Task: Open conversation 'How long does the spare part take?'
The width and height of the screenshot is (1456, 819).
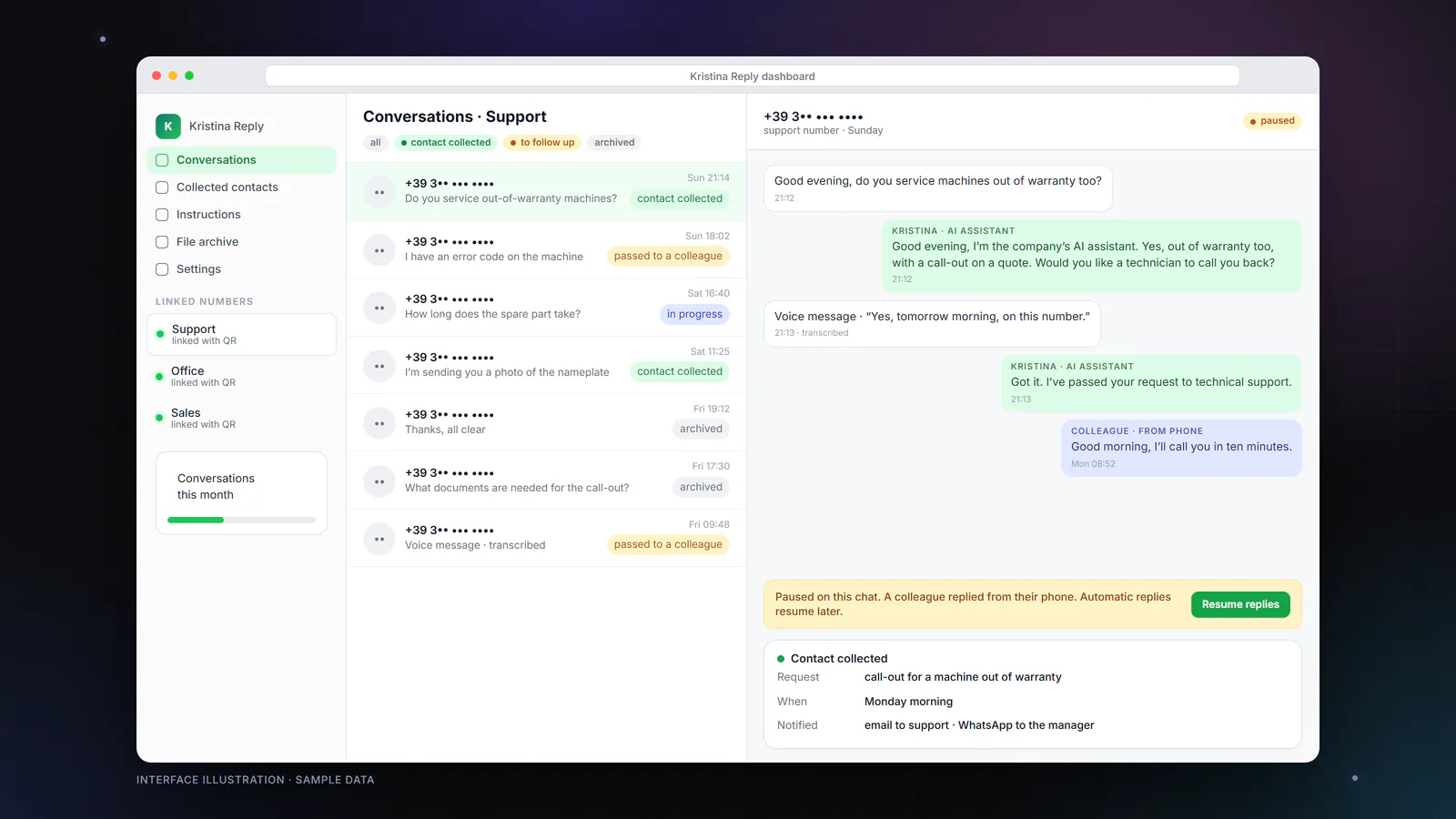Action: (x=546, y=308)
